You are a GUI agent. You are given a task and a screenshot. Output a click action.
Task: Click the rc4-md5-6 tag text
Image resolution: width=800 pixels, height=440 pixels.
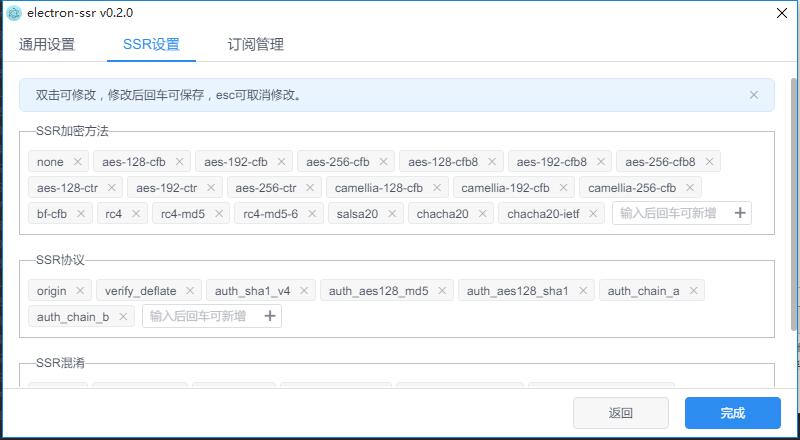point(270,214)
